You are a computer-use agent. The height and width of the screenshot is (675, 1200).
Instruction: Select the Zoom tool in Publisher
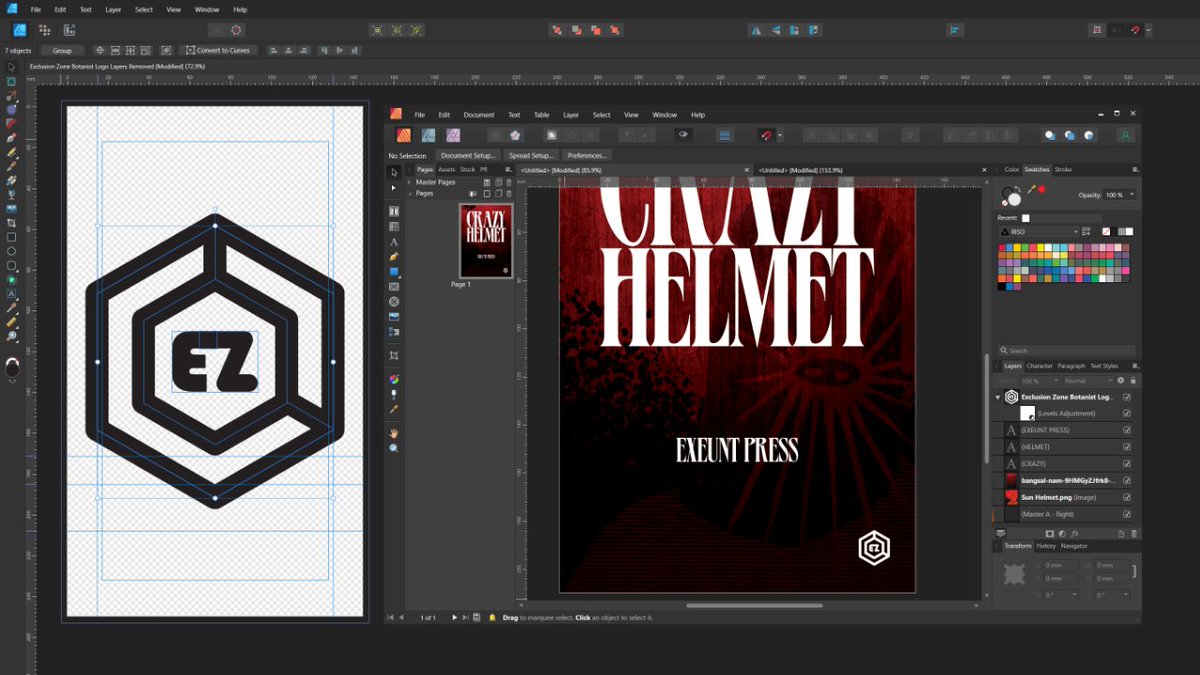click(x=394, y=448)
